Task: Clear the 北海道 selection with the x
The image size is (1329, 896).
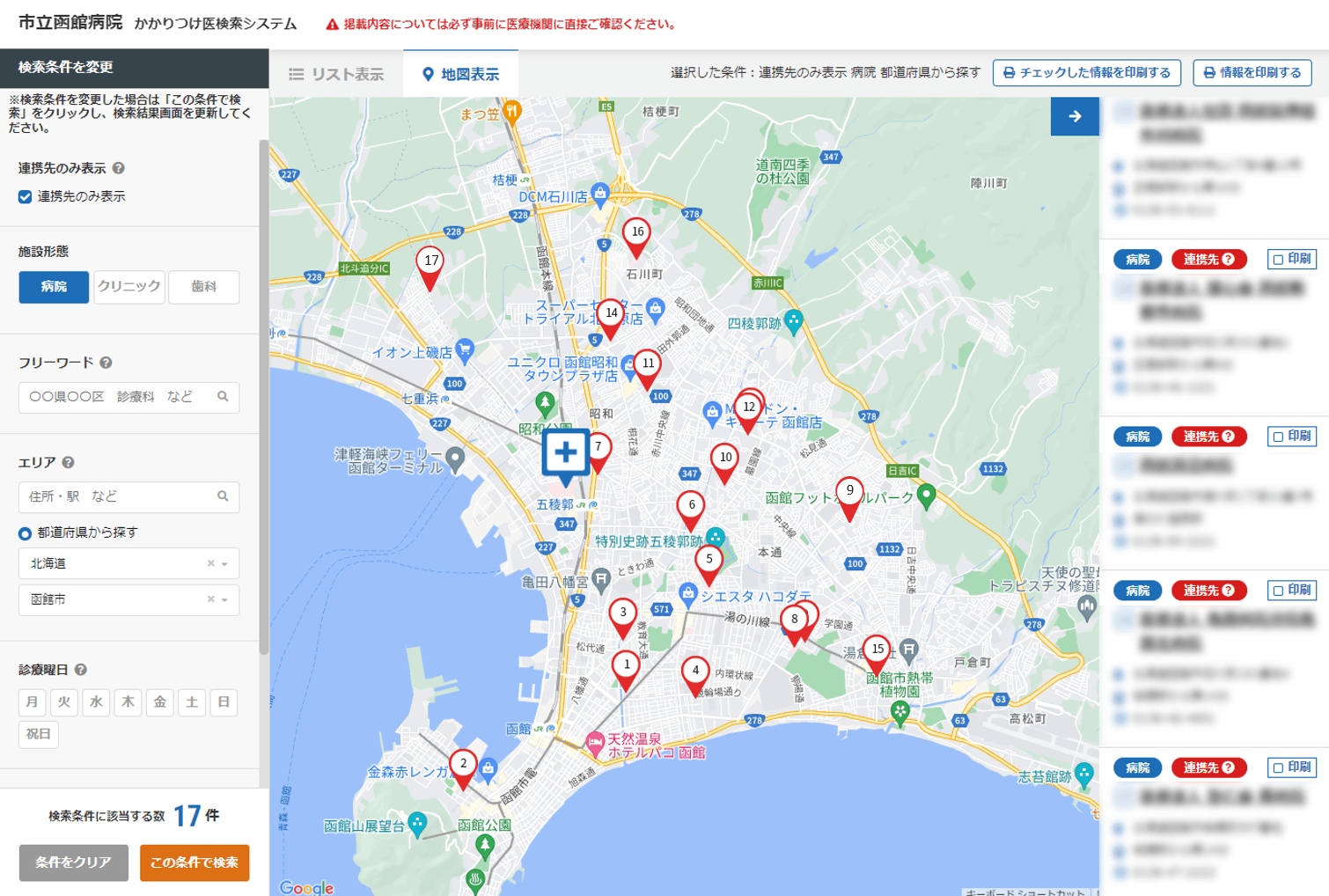Action: tap(210, 564)
